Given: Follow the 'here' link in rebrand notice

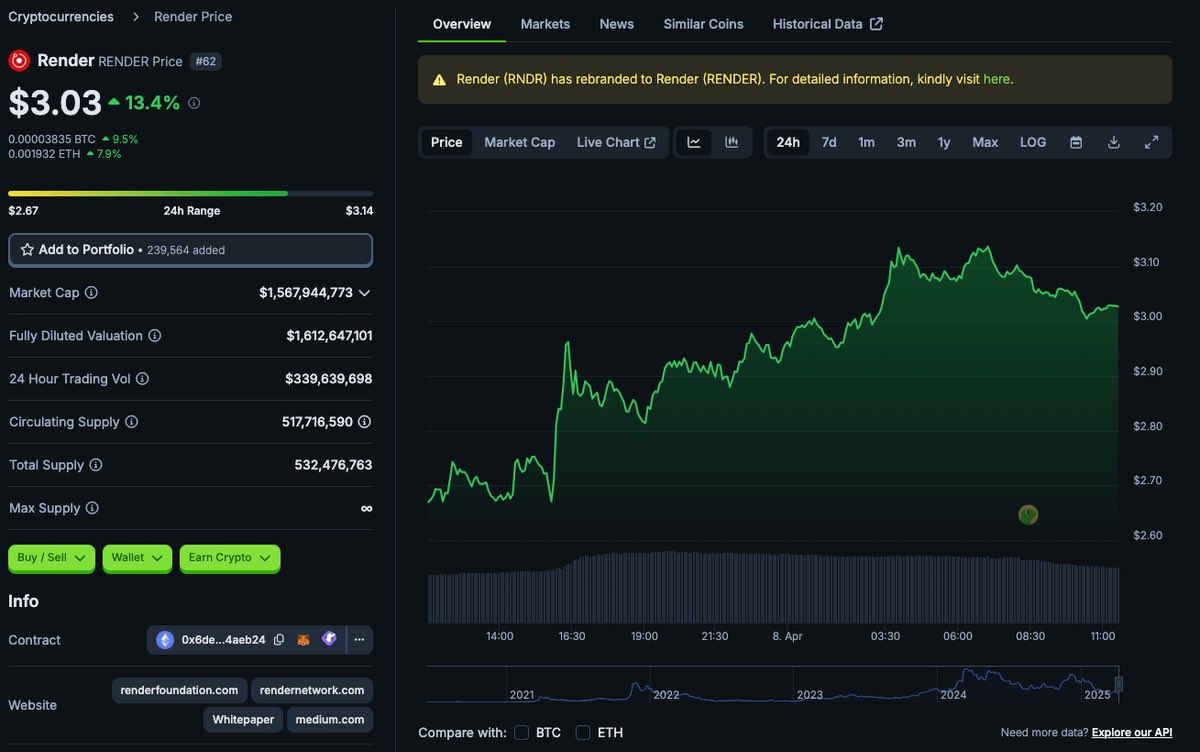Looking at the screenshot, I should tap(997, 79).
